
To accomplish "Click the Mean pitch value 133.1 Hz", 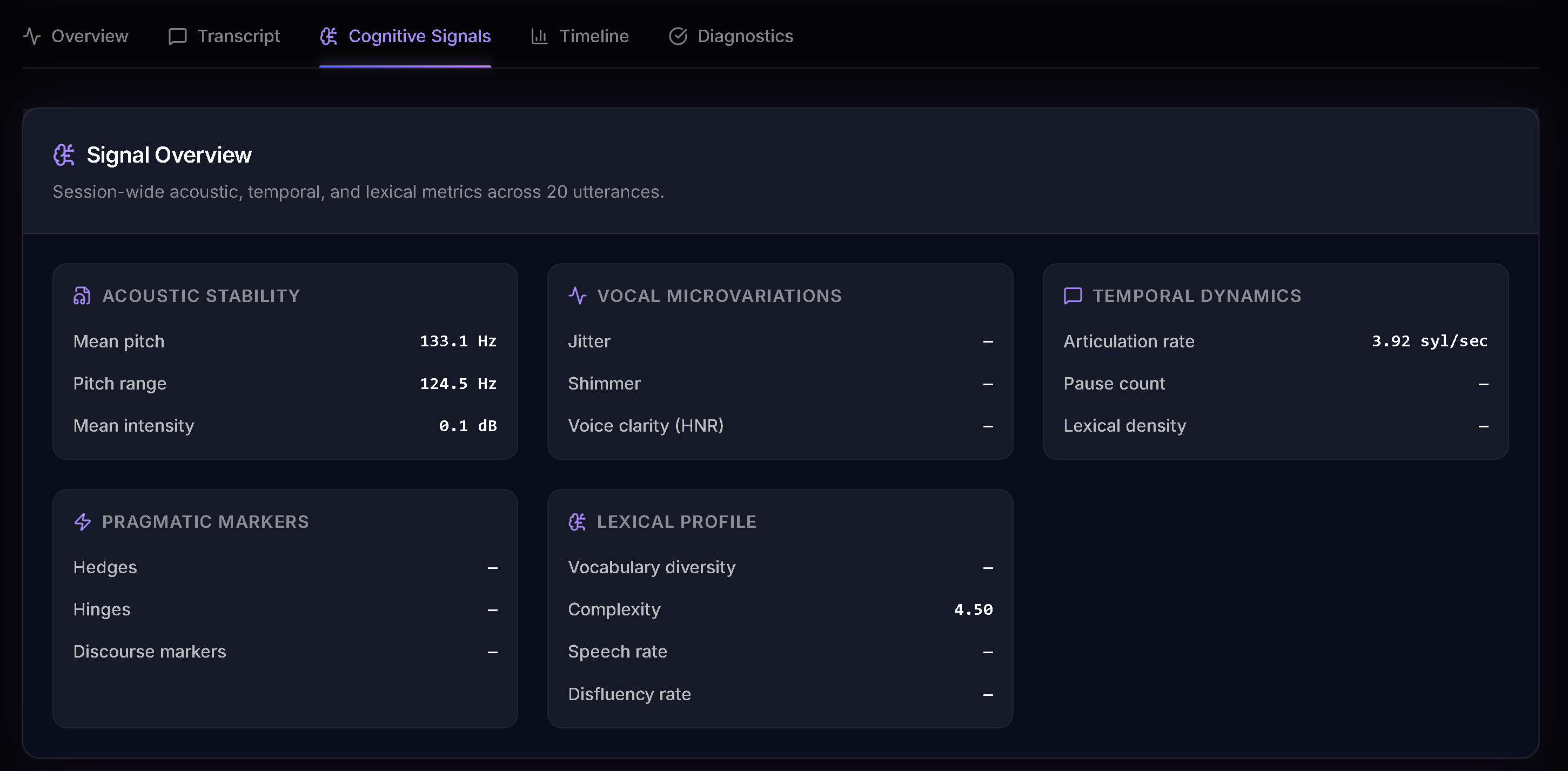I will tap(458, 341).
